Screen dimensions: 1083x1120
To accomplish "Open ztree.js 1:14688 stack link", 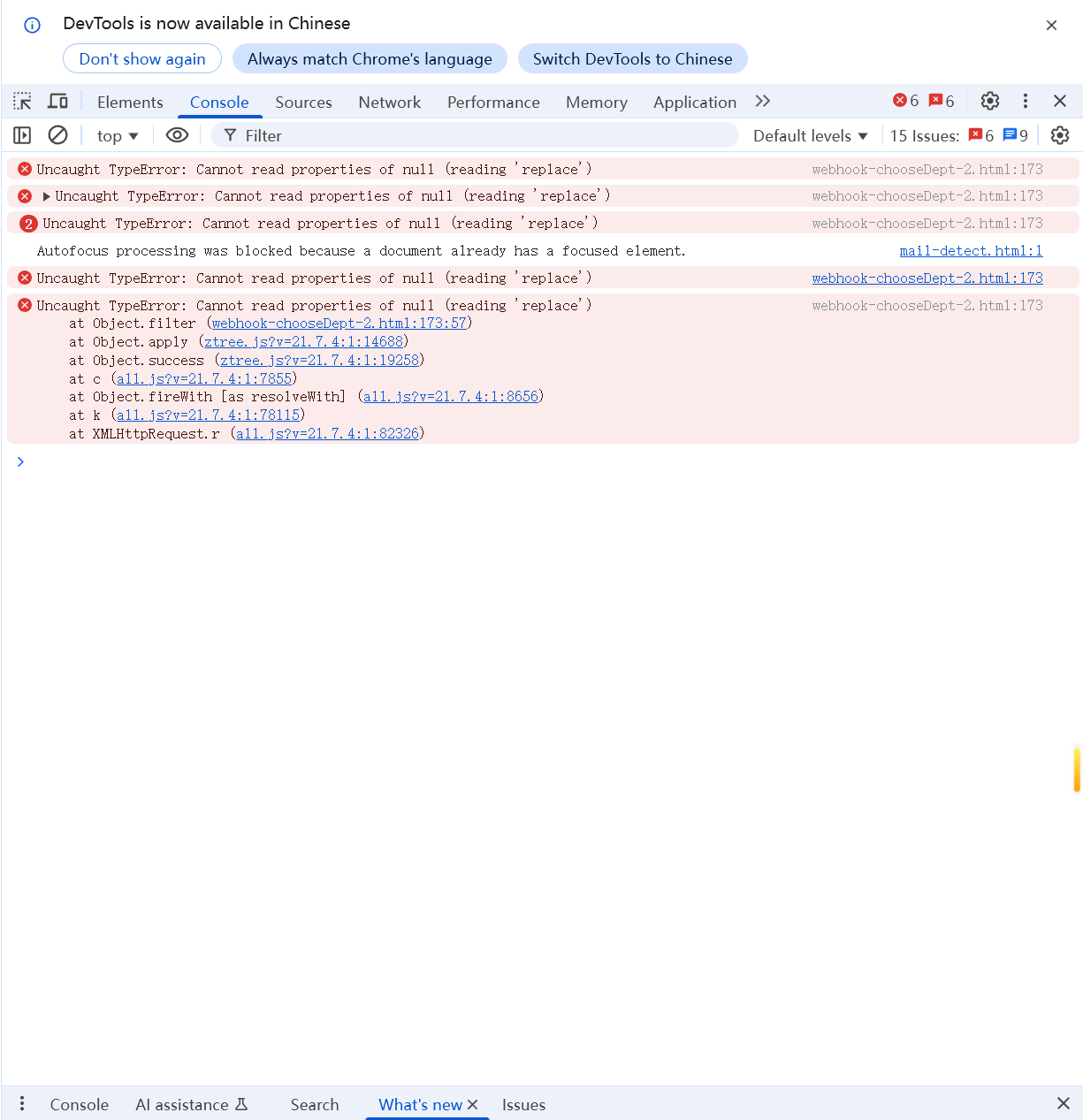I will coord(303,342).
